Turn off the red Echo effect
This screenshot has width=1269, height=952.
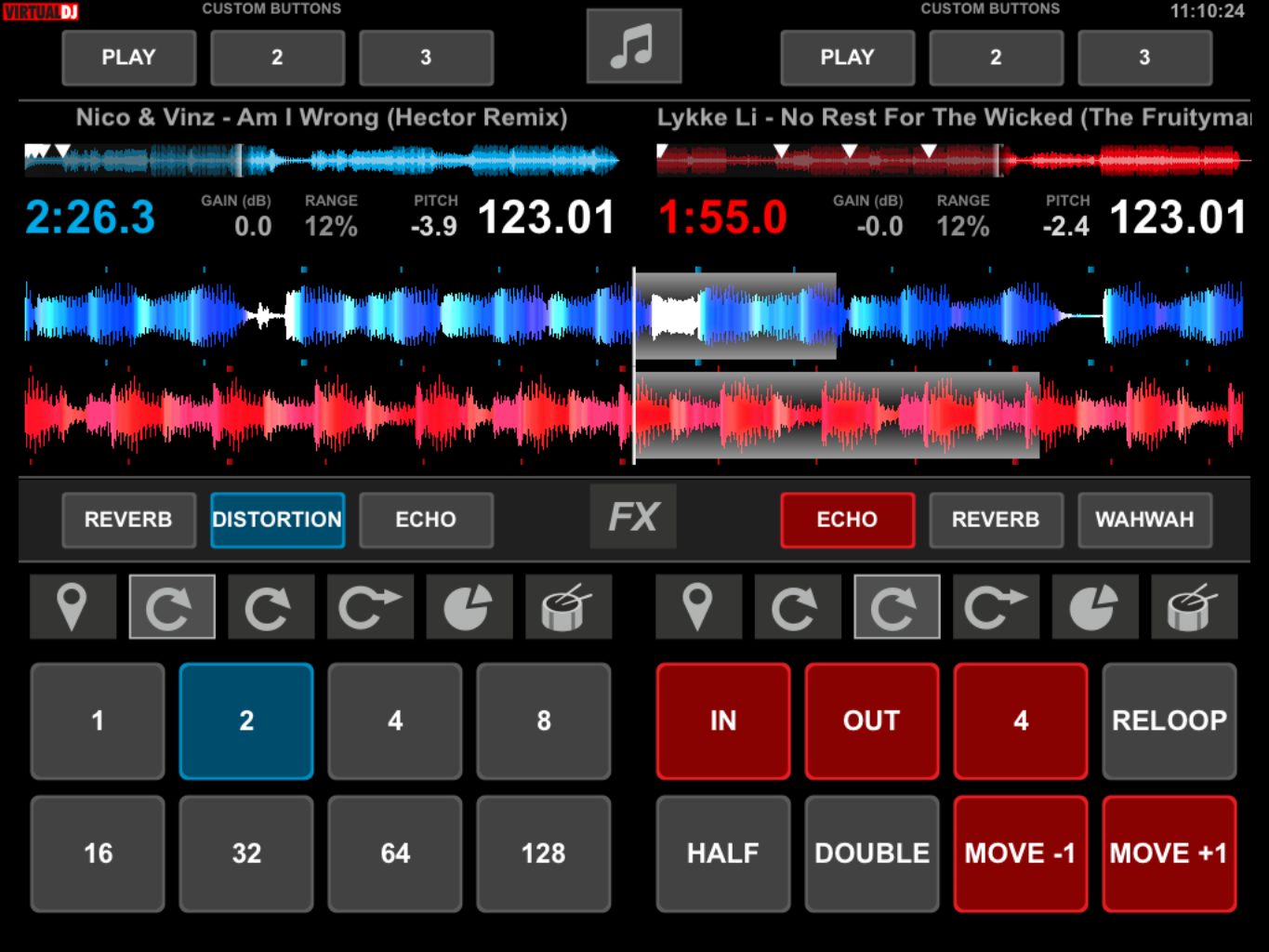tap(847, 520)
